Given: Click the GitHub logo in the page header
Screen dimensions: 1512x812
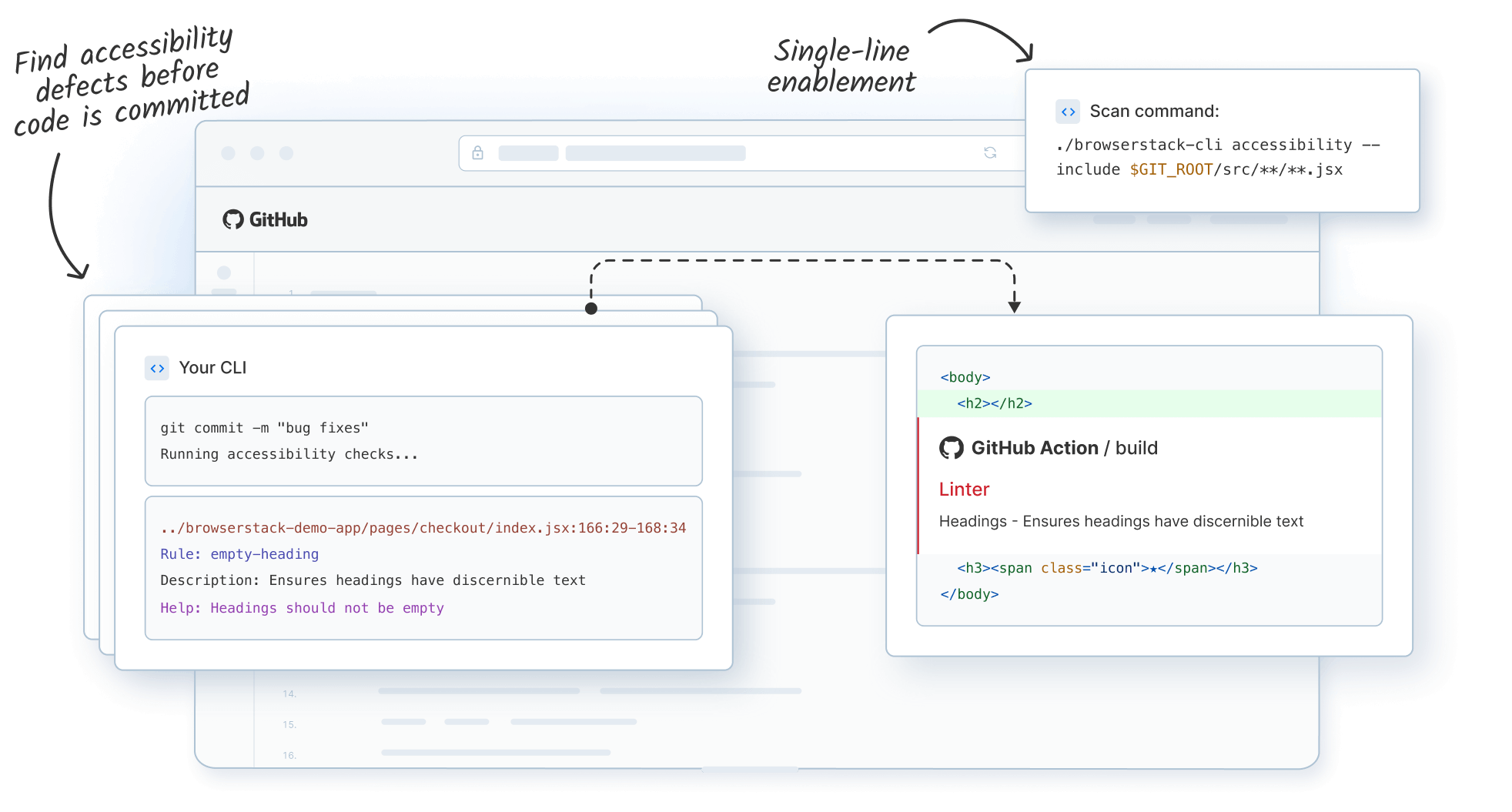Looking at the screenshot, I should pos(233,219).
